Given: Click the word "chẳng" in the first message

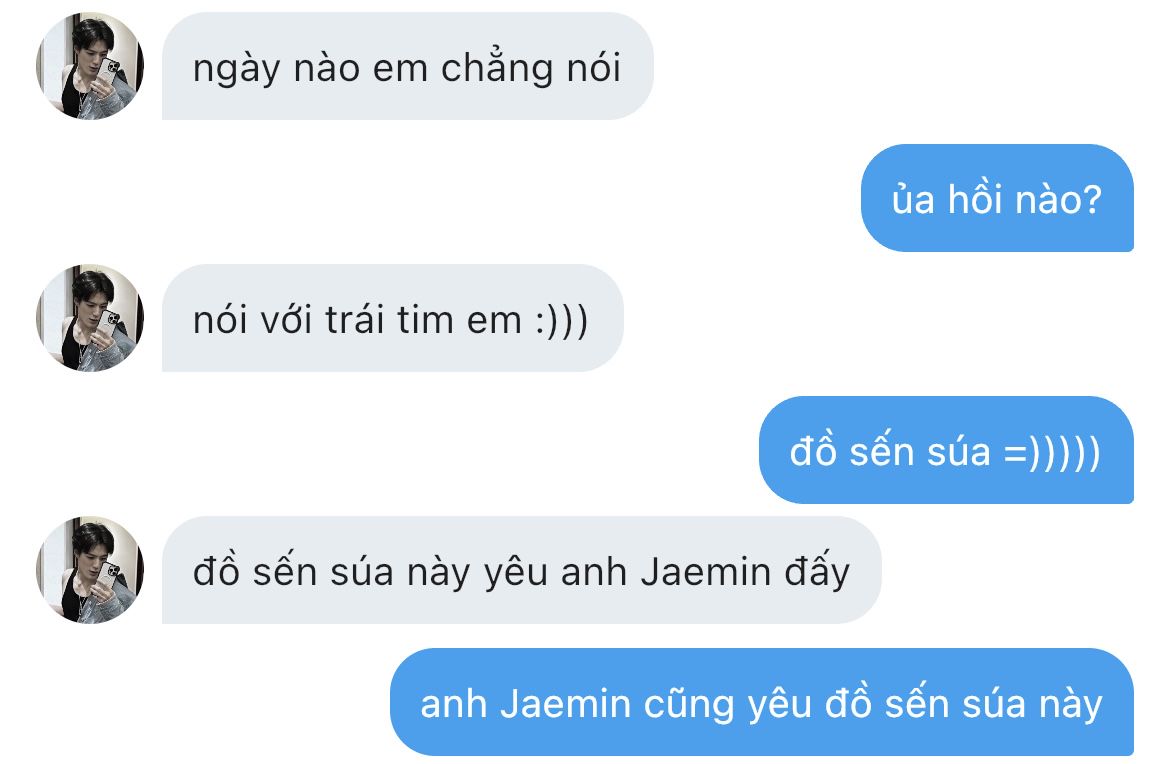Looking at the screenshot, I should [496, 69].
